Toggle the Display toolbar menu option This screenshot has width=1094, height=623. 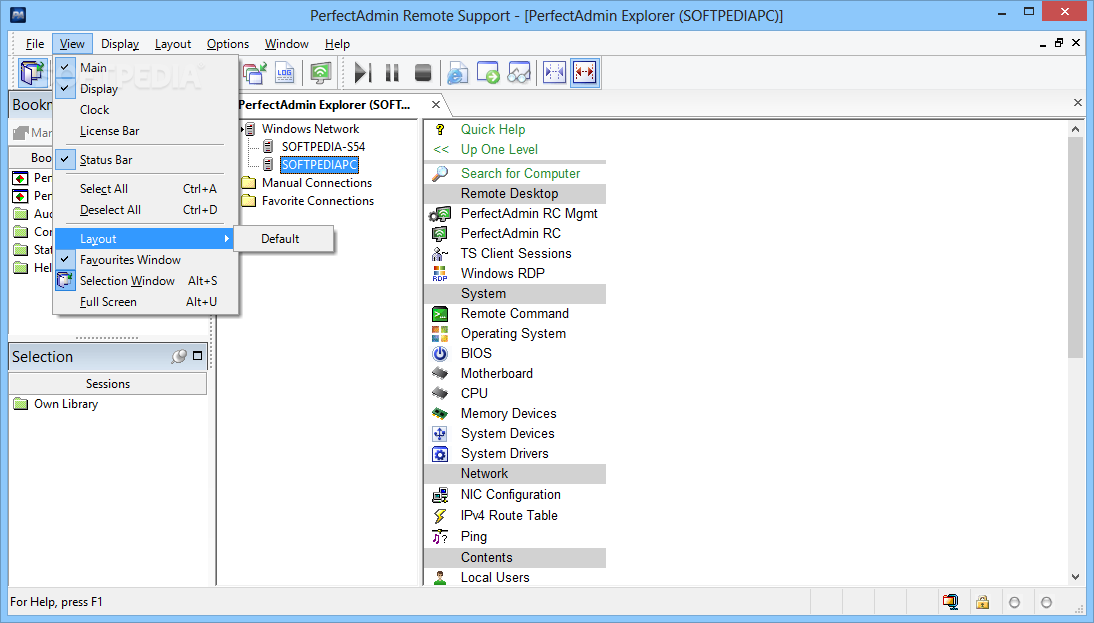(145, 89)
